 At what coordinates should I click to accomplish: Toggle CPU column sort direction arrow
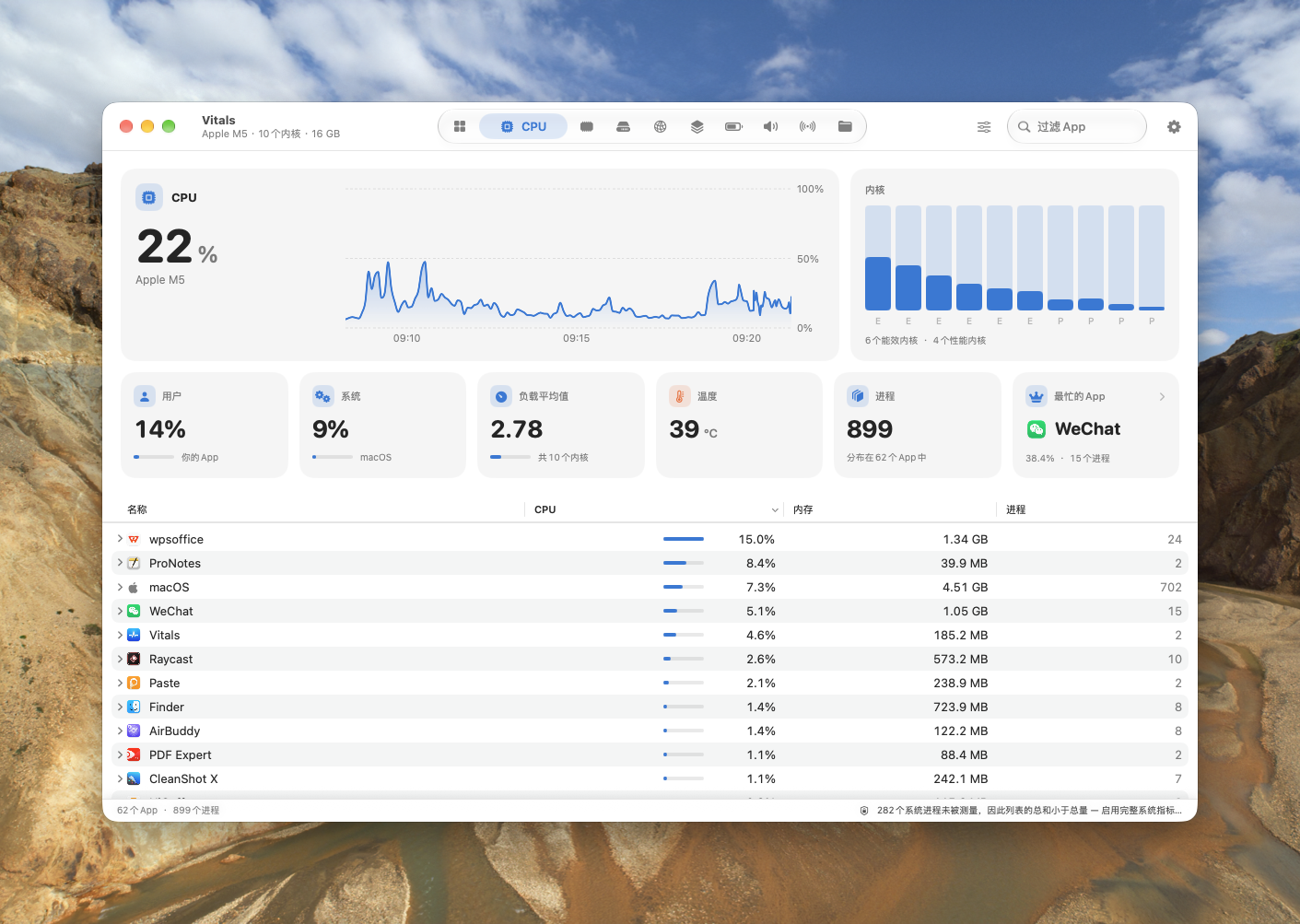click(775, 509)
